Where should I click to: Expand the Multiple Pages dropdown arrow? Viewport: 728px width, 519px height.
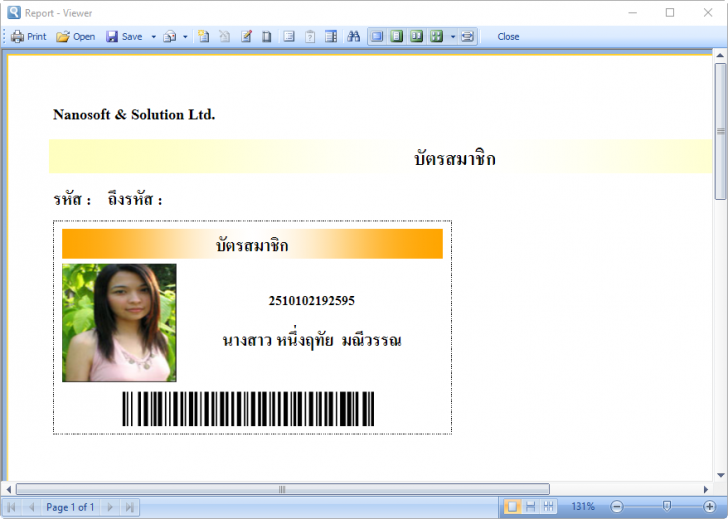[x=453, y=37]
